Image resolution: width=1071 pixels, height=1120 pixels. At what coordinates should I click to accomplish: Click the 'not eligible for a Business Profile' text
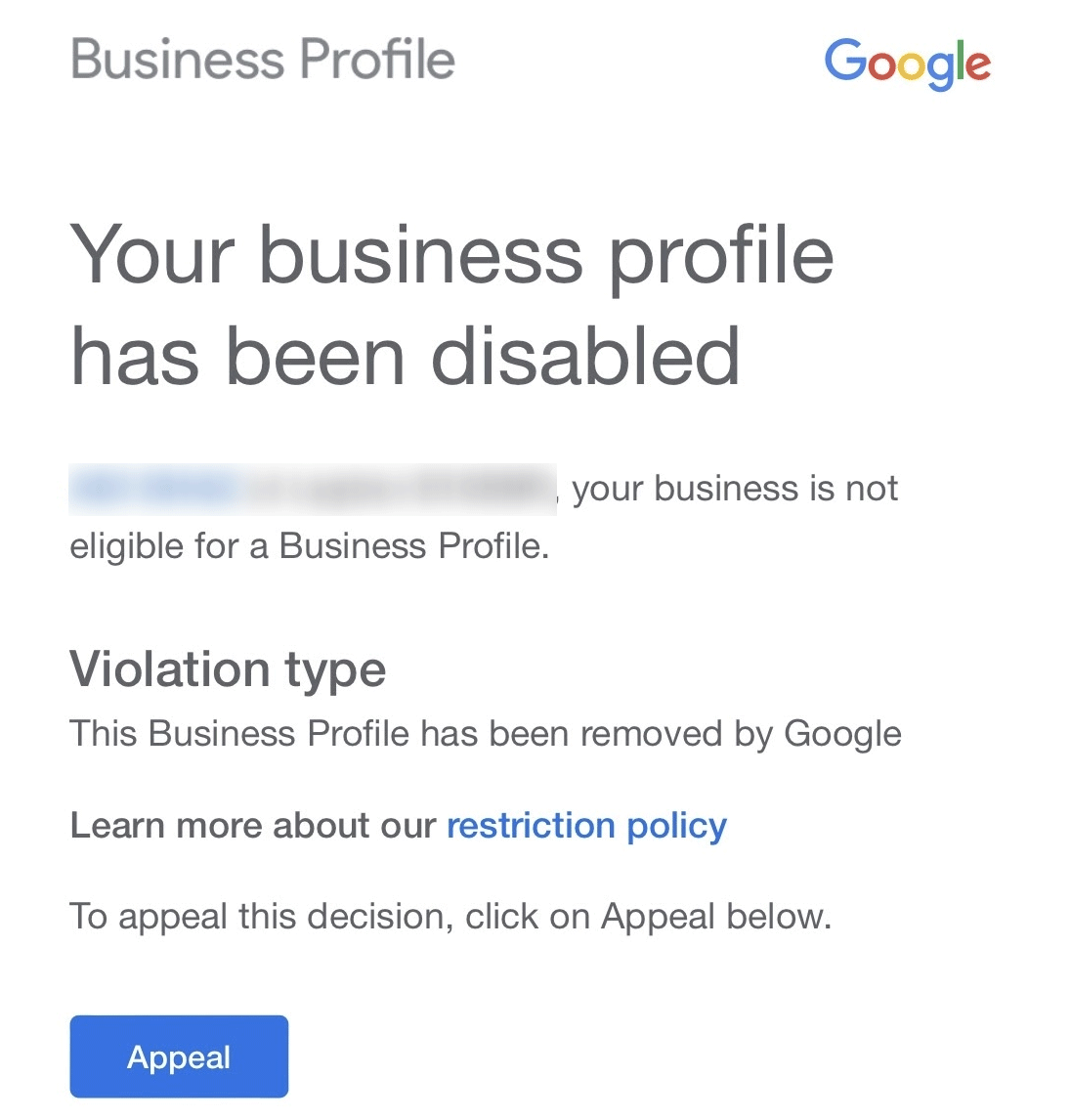309,545
